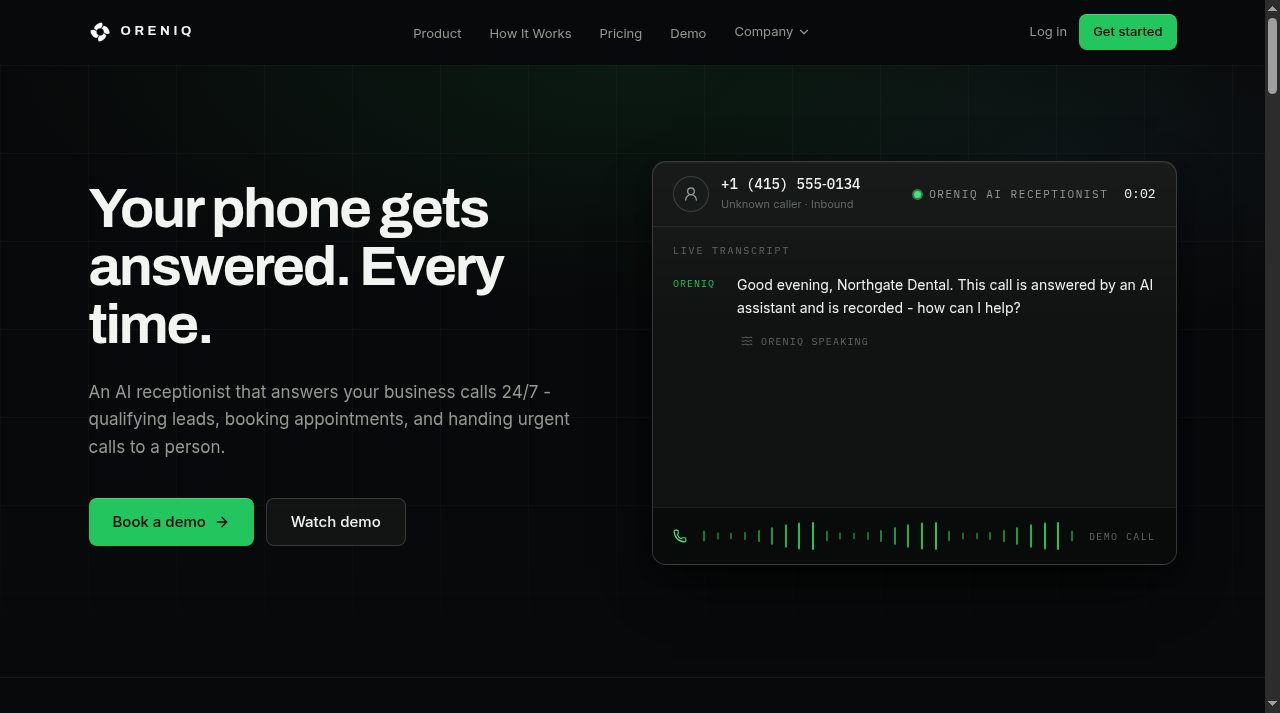The image size is (1280, 713).
Task: Expand the Company dropdown menu
Action: (x=771, y=32)
